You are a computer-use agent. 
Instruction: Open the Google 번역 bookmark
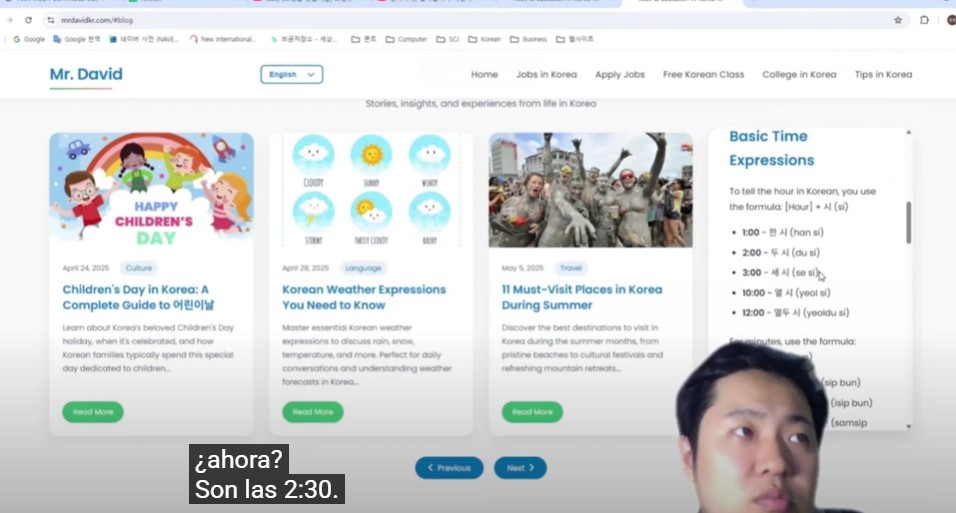coord(77,39)
